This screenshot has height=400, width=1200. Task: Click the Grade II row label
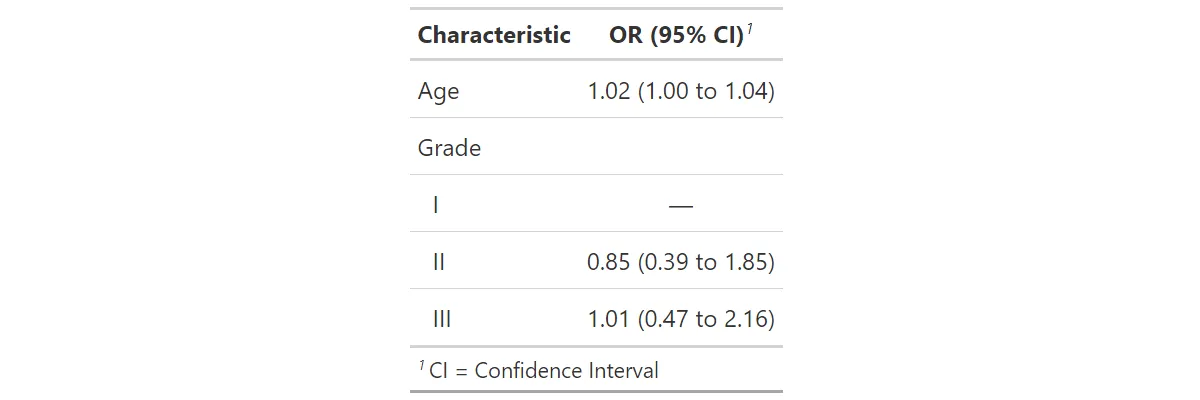439,262
